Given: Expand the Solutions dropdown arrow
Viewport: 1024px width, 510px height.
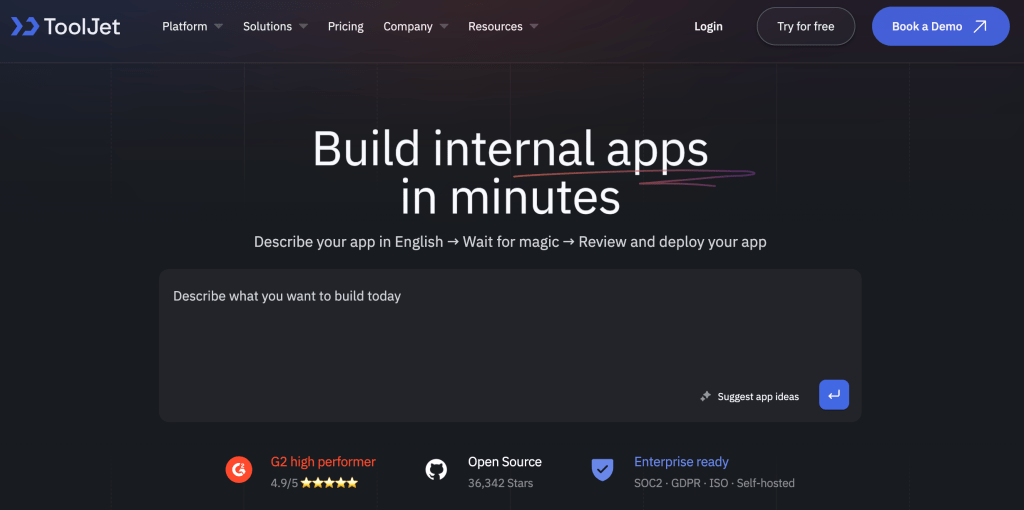Looking at the screenshot, I should pyautogui.click(x=303, y=27).
